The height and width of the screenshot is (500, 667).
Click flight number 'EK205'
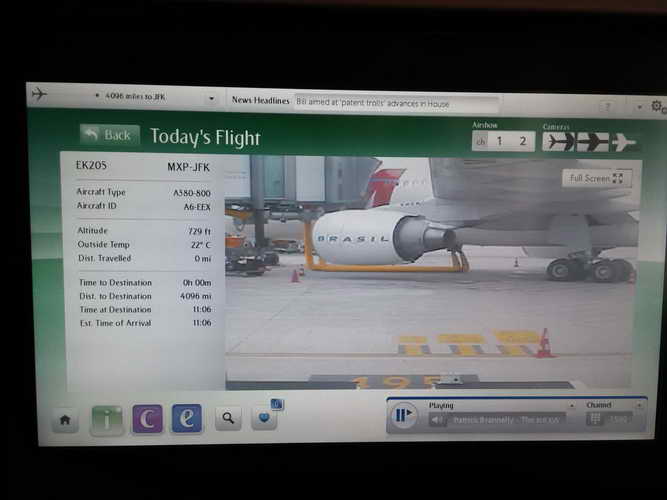(x=91, y=165)
